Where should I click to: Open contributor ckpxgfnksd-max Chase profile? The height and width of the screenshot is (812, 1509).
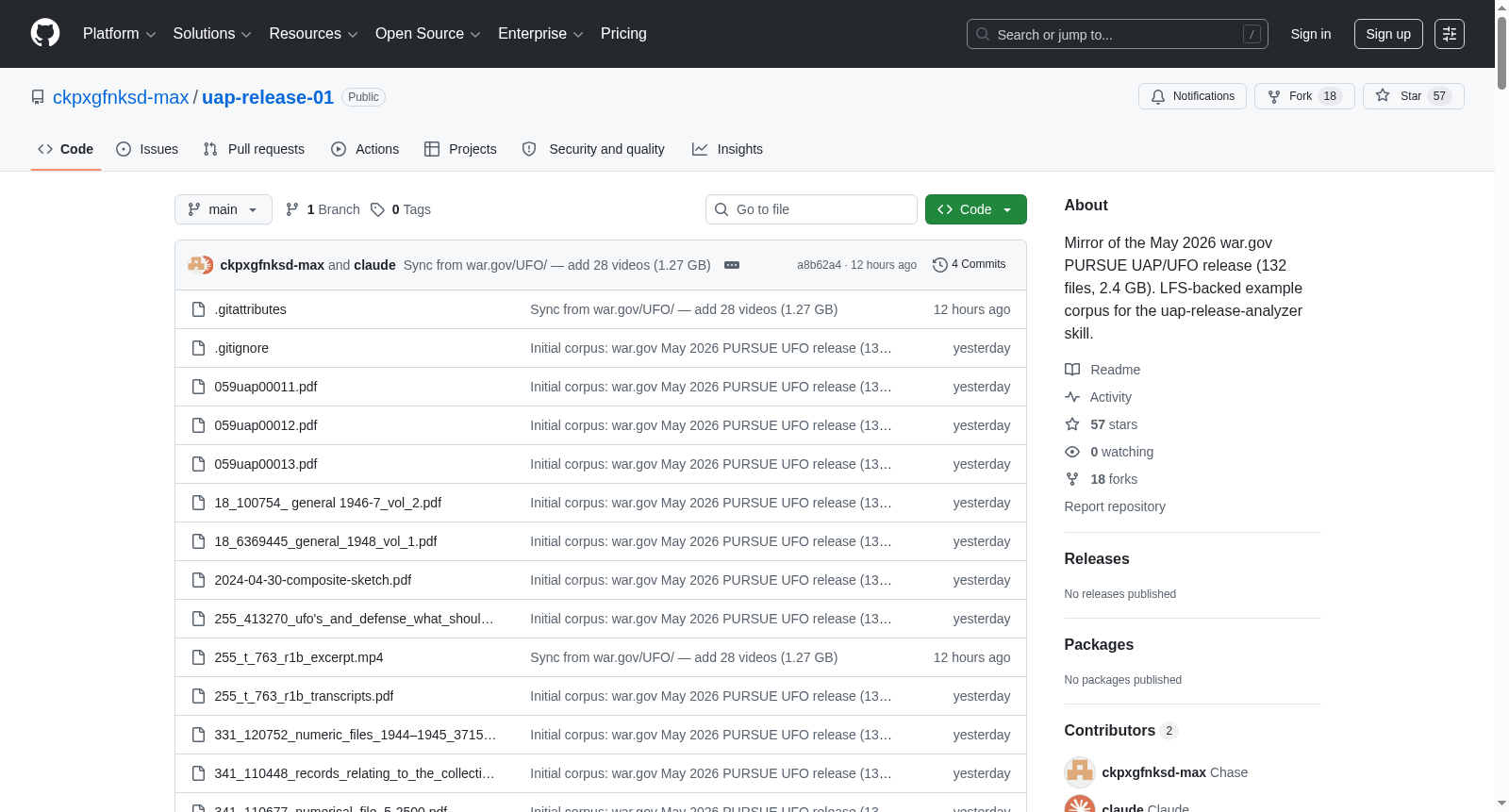[1174, 772]
